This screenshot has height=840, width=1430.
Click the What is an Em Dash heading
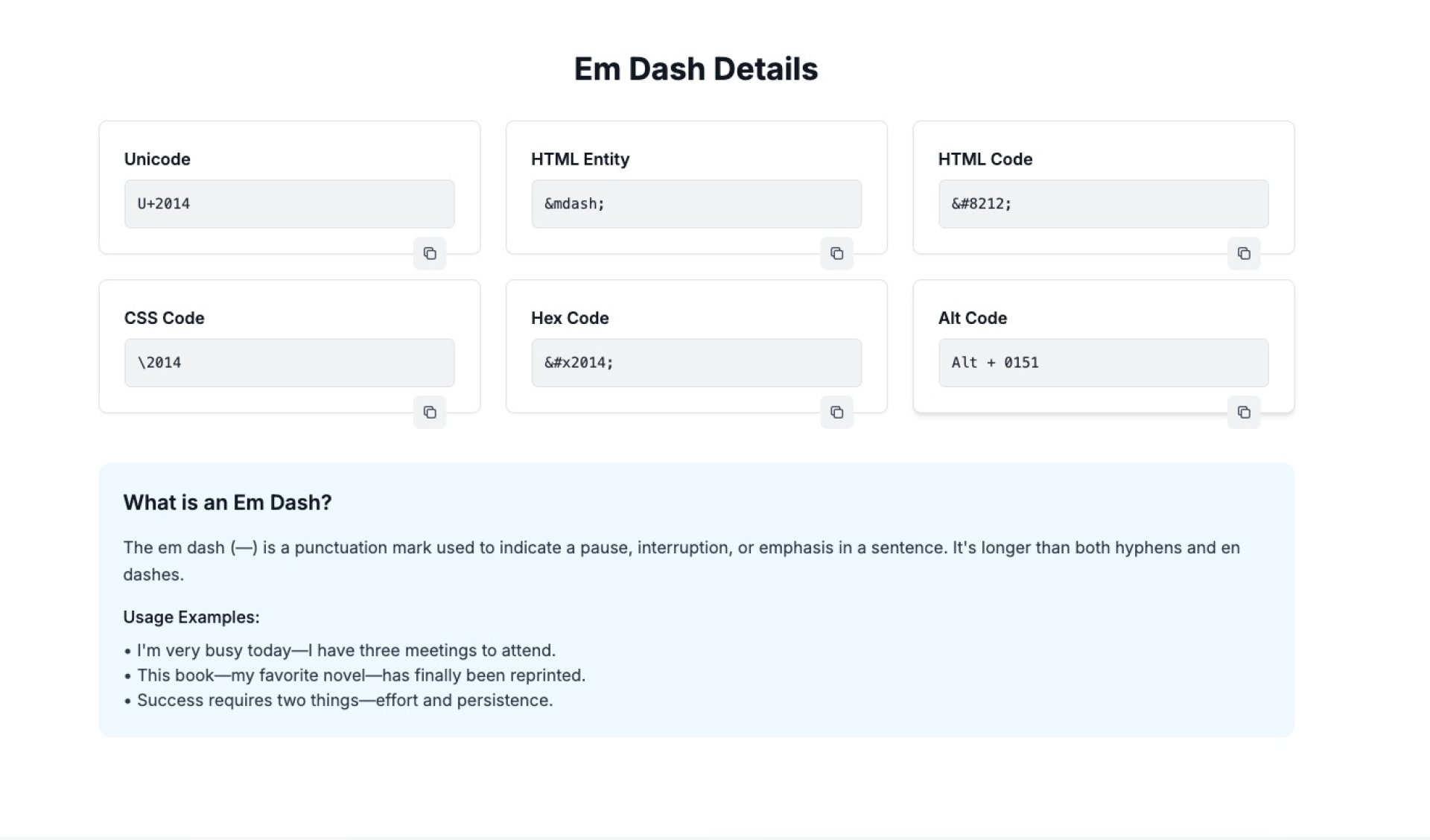pos(227,503)
